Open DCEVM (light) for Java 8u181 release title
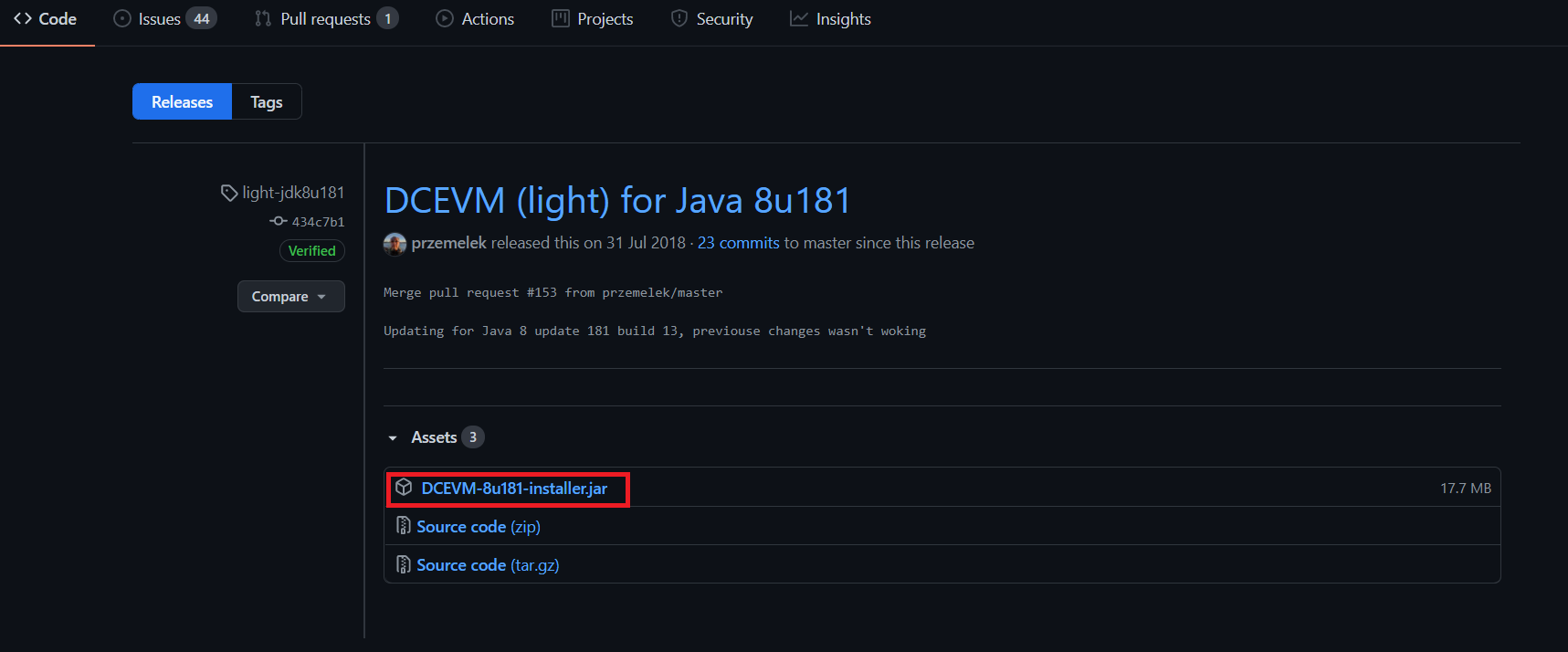This screenshot has width=1568, height=652. (617, 200)
